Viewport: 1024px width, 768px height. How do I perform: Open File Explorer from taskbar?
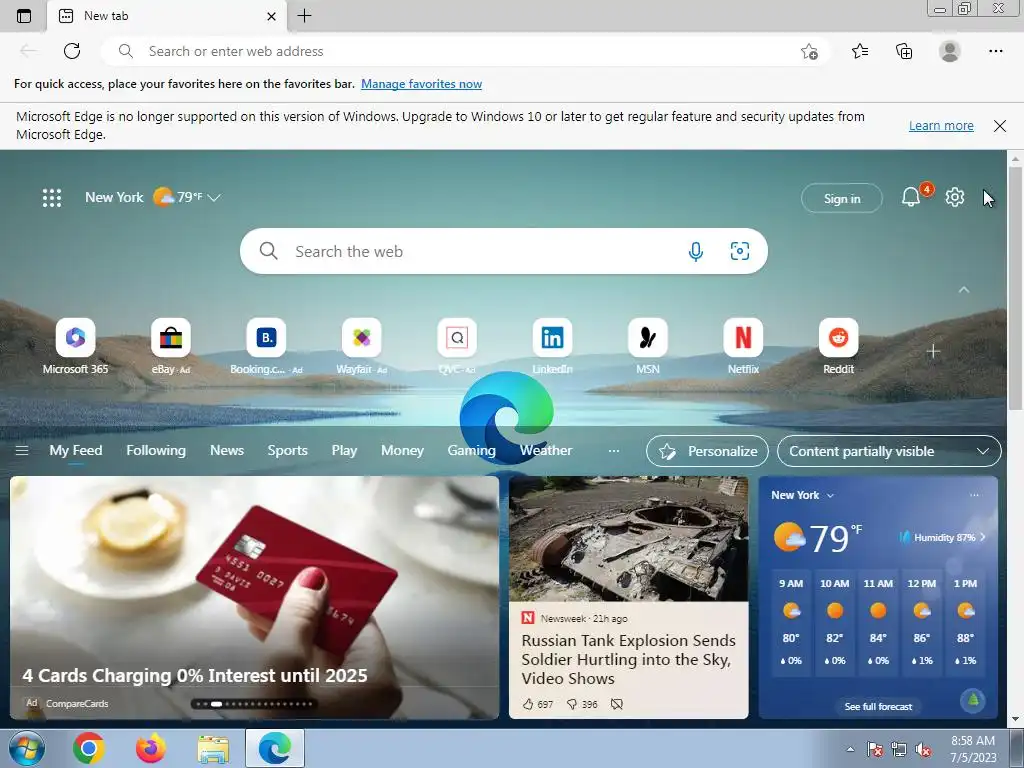click(213, 748)
